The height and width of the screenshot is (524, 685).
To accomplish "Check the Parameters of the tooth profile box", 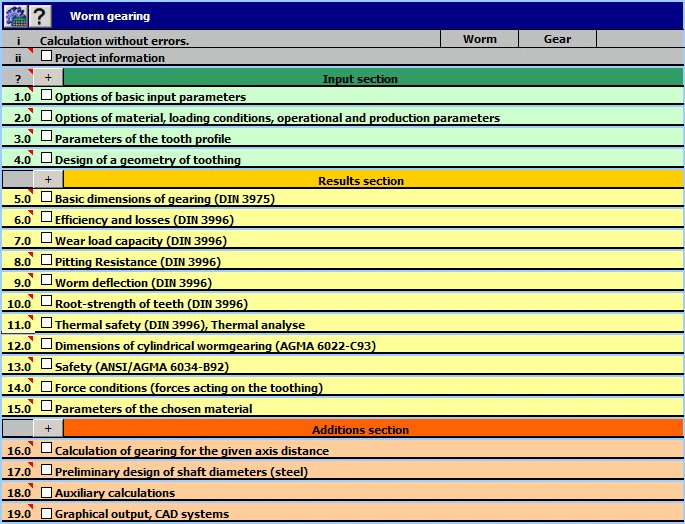I will click(x=46, y=138).
